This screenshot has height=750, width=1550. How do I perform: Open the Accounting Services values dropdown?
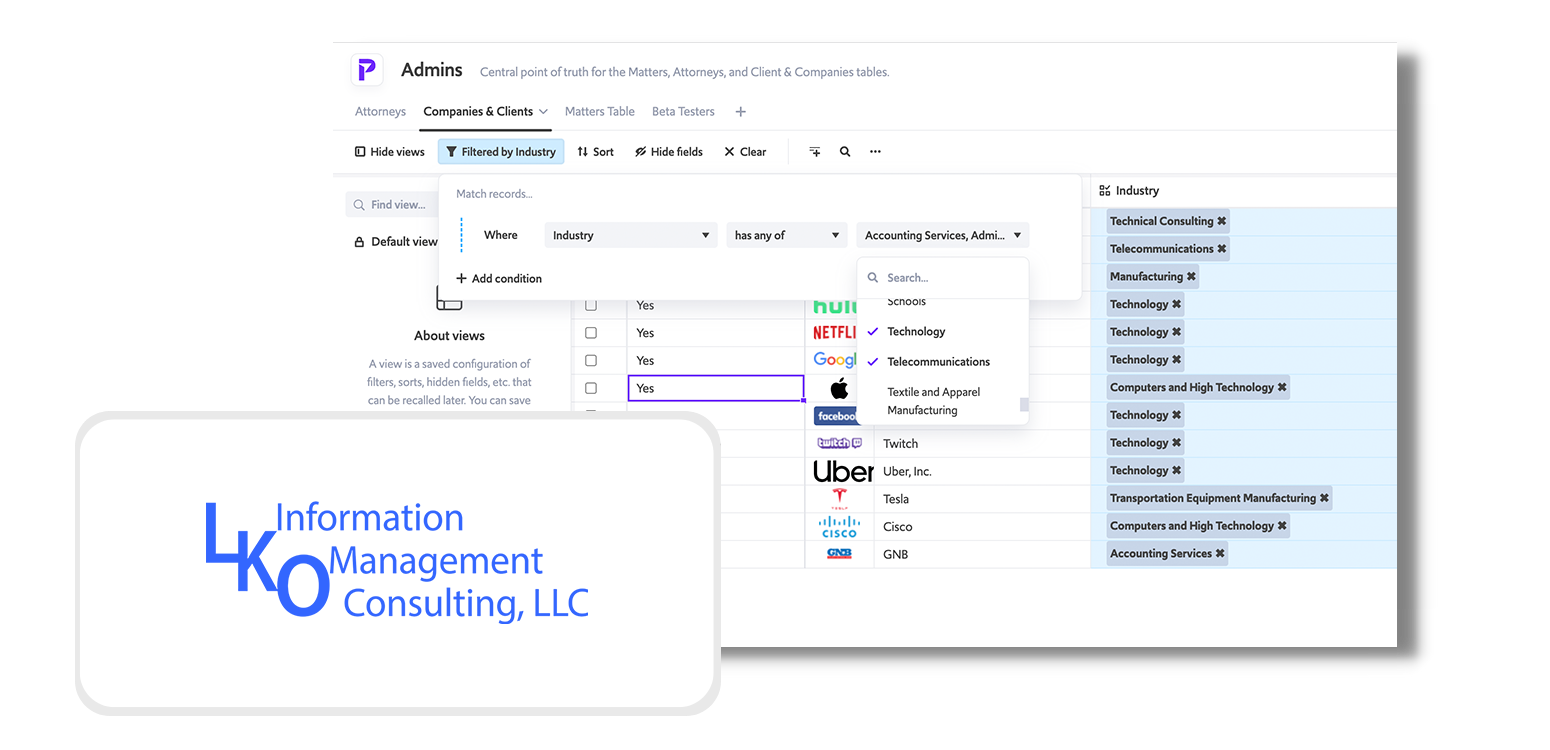pos(943,235)
